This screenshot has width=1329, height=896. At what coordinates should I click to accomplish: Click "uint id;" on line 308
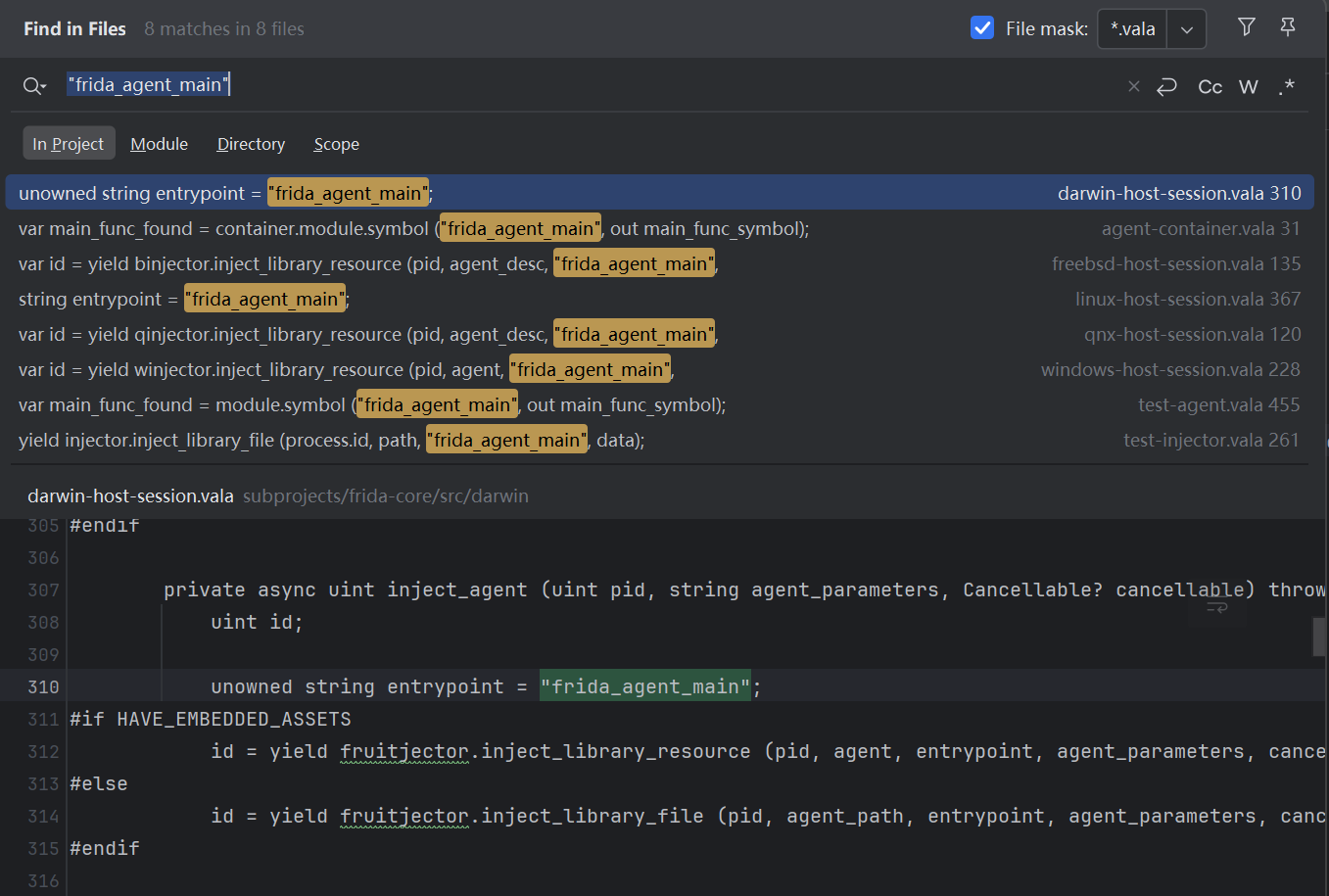pos(257,622)
